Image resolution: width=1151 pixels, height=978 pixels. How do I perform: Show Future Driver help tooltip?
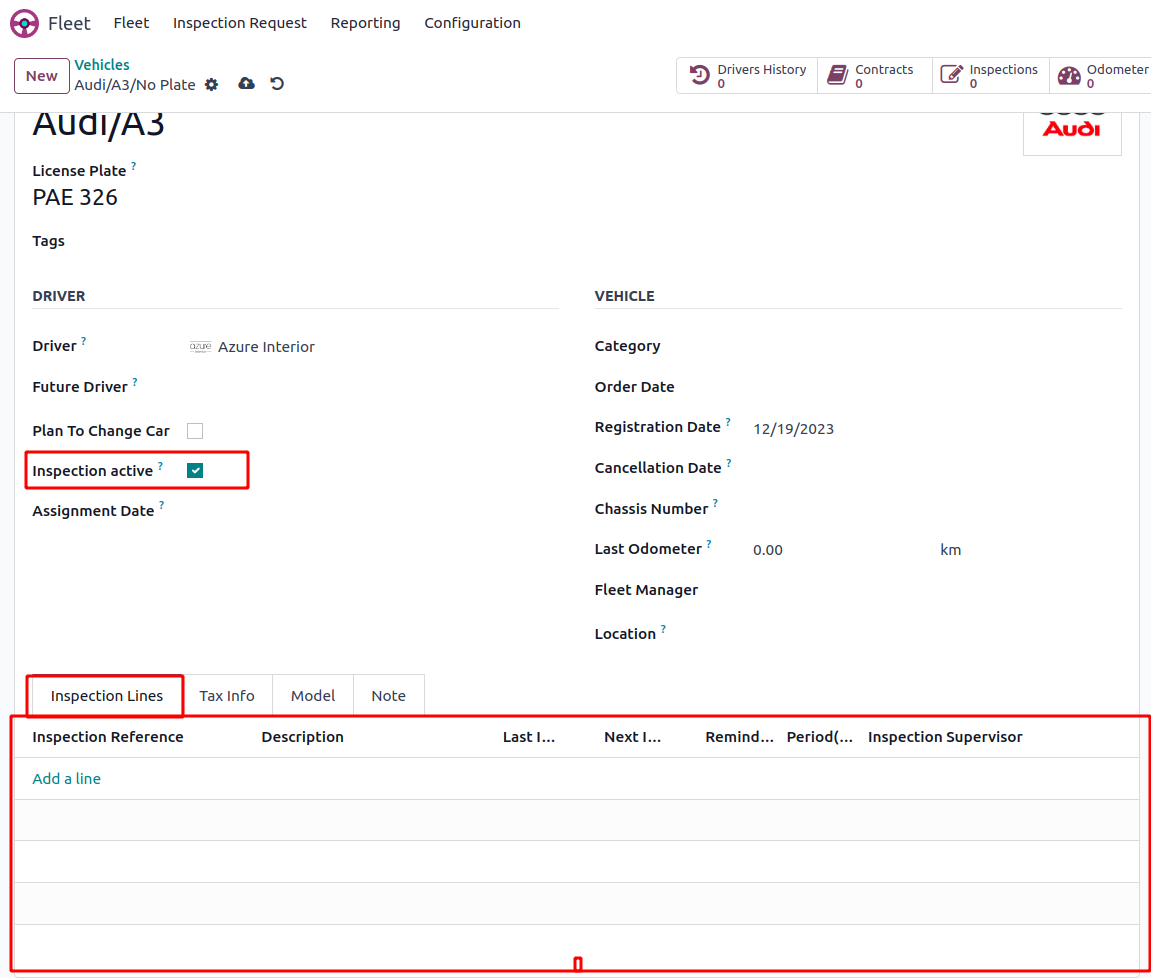point(135,382)
